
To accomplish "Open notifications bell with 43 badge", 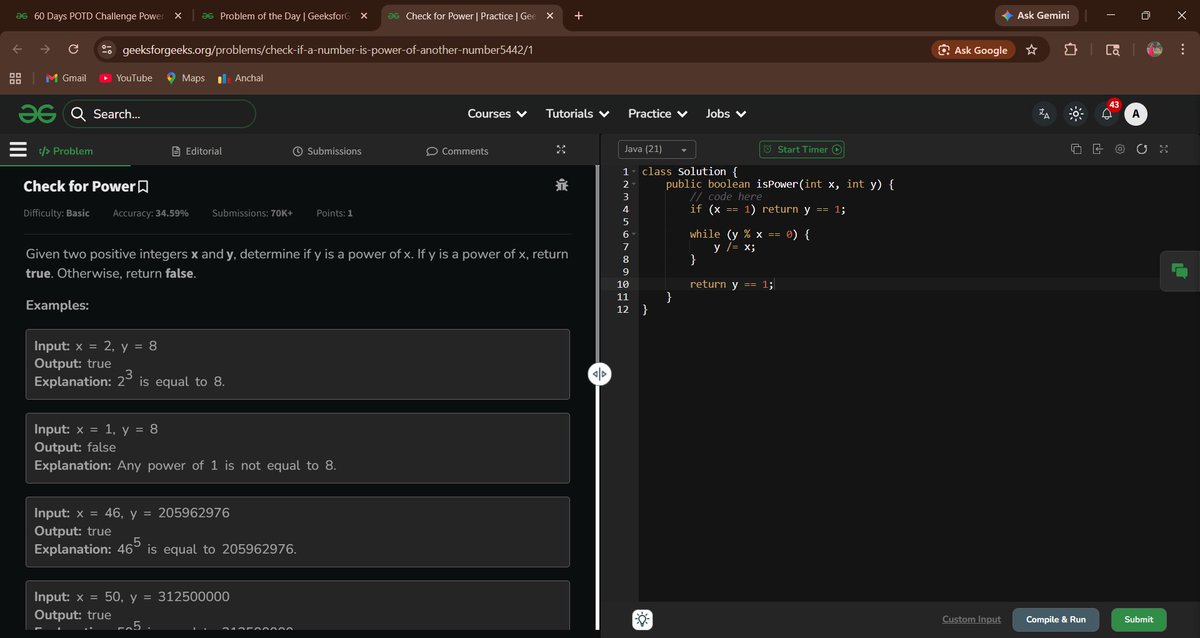I will [1107, 113].
